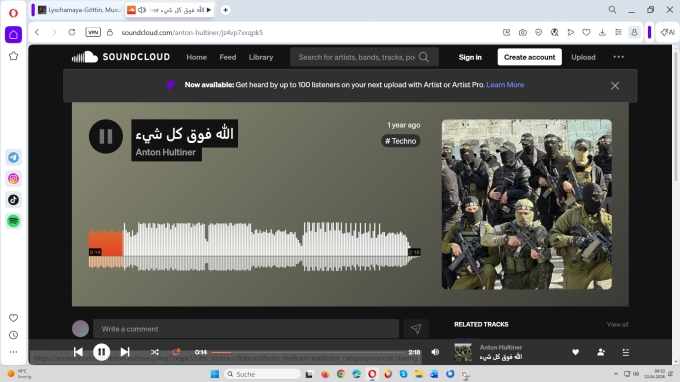Click Anton Hultiner name in player bar
Viewport: 680px width, 382px height.
click(501, 347)
